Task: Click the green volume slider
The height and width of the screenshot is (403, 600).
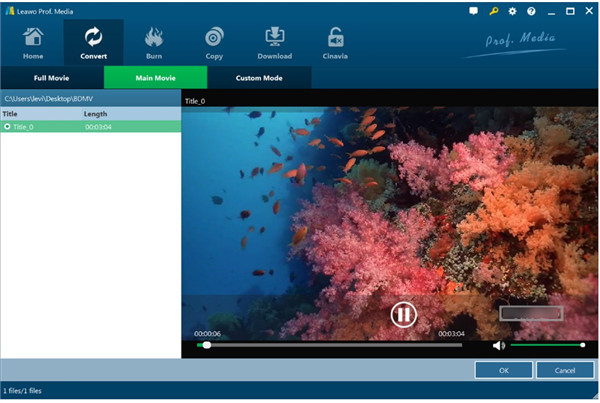Action: [546, 345]
